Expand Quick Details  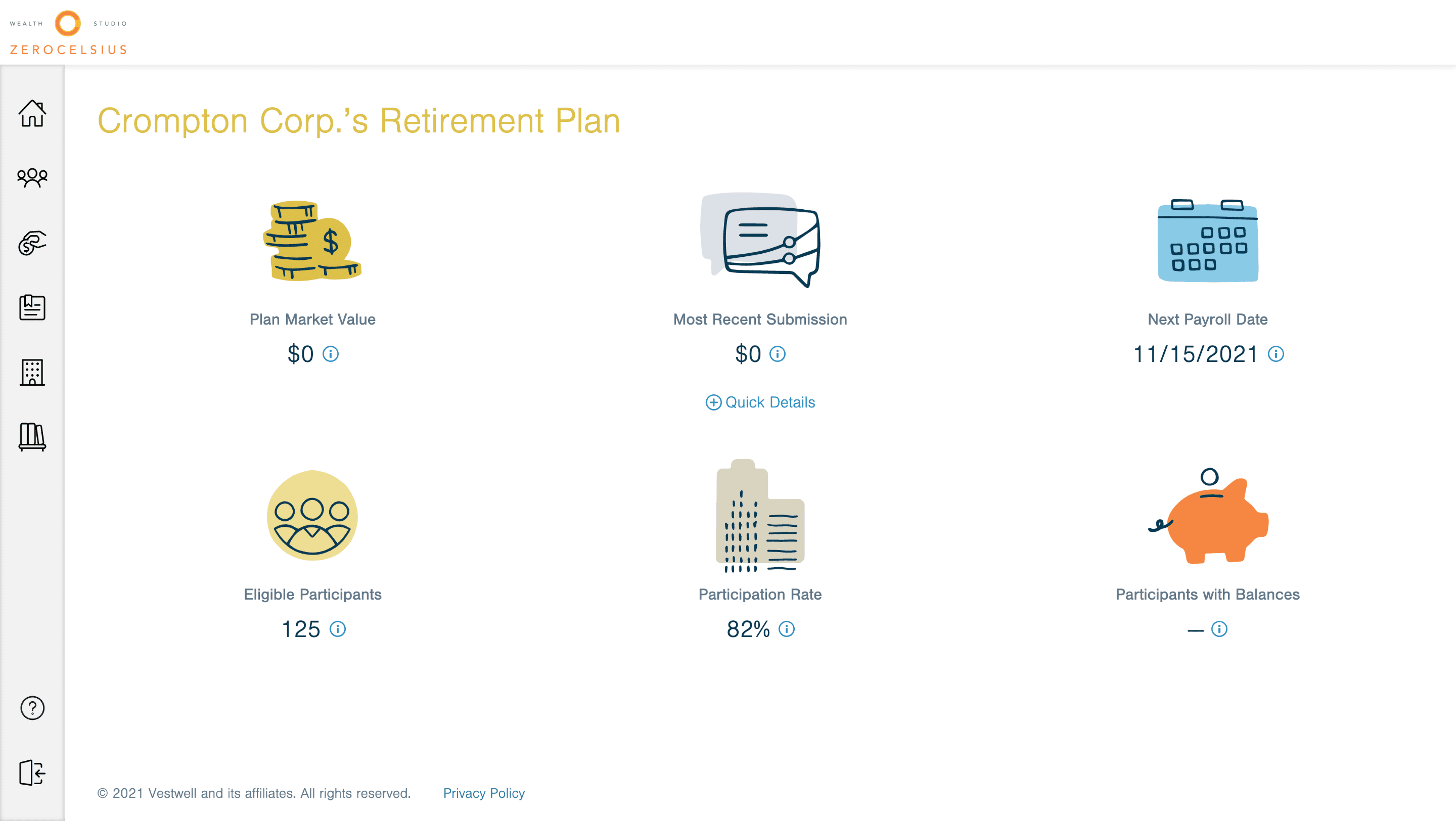pyautogui.click(x=760, y=402)
